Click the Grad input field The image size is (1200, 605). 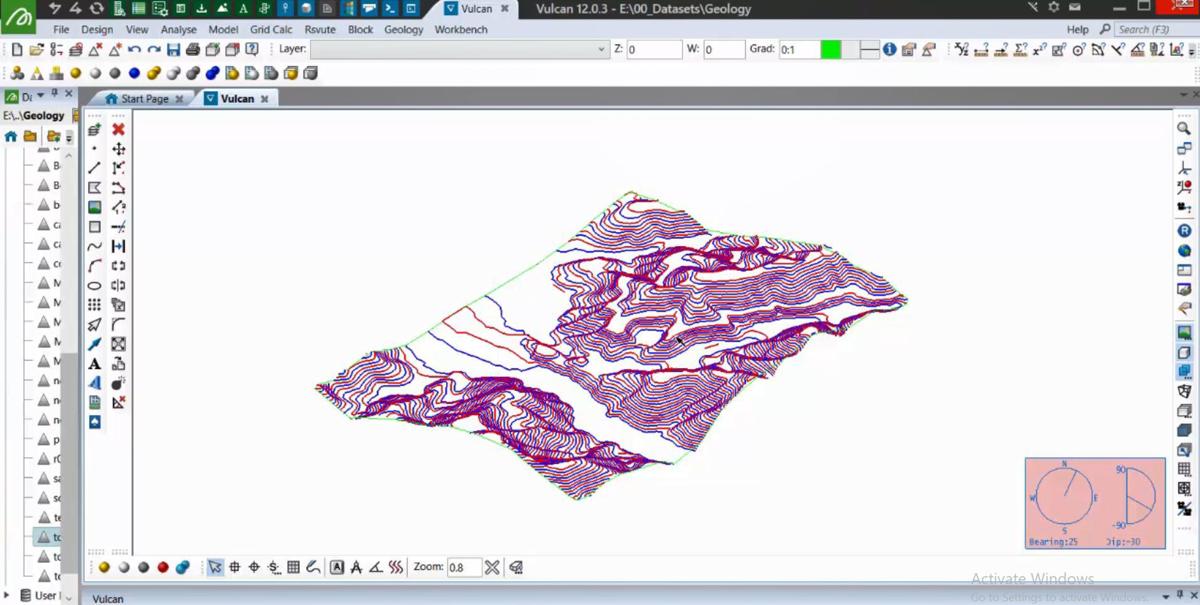point(798,49)
